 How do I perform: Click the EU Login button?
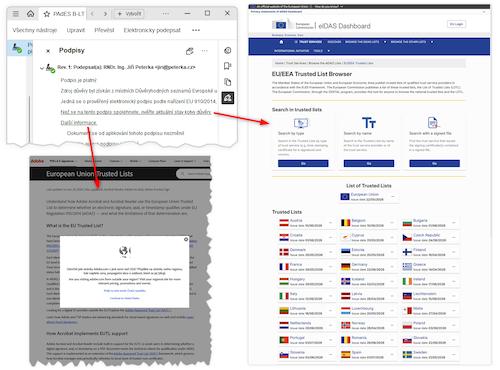tap(456, 24)
